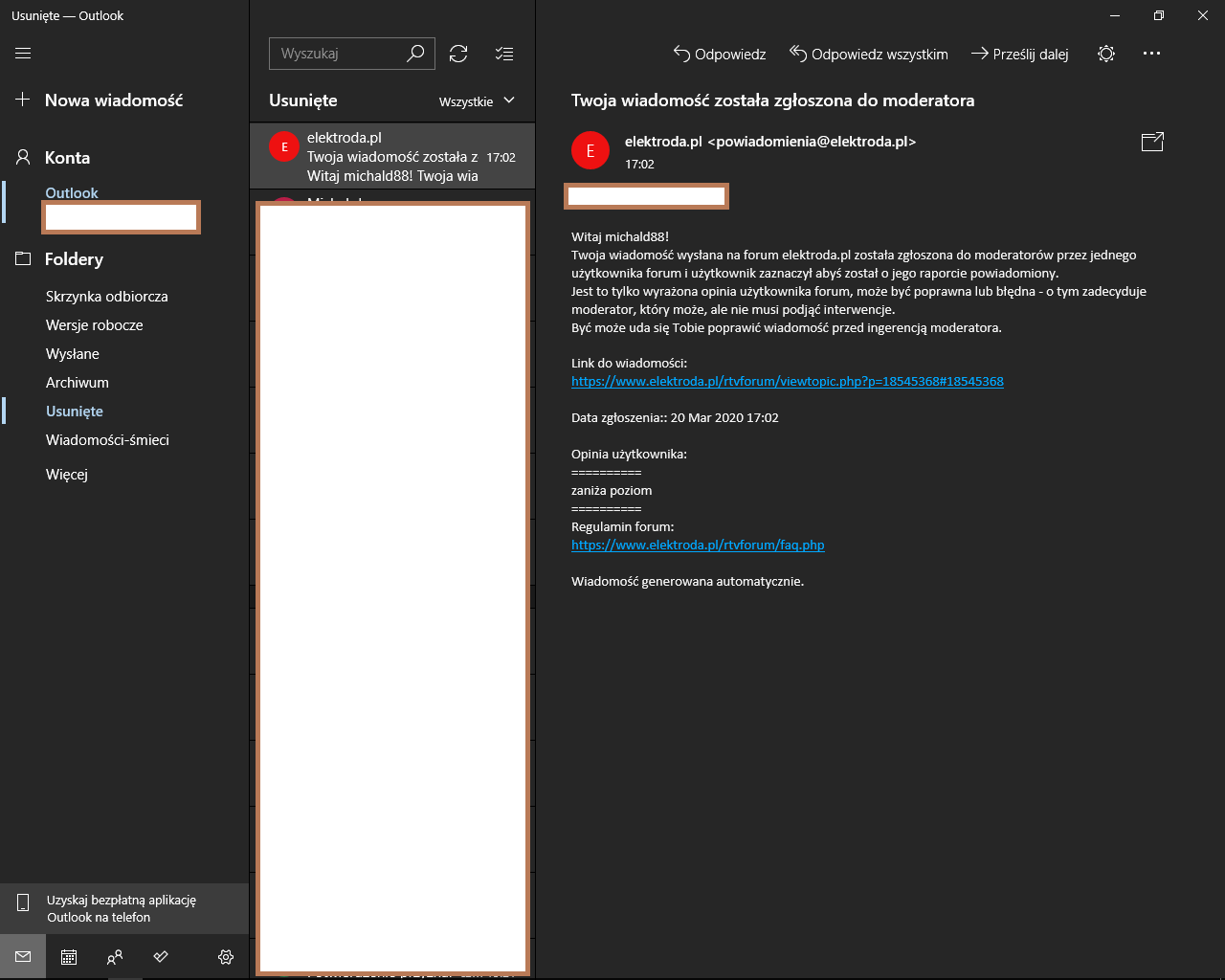Open the faq.php forum rules link

698,545
